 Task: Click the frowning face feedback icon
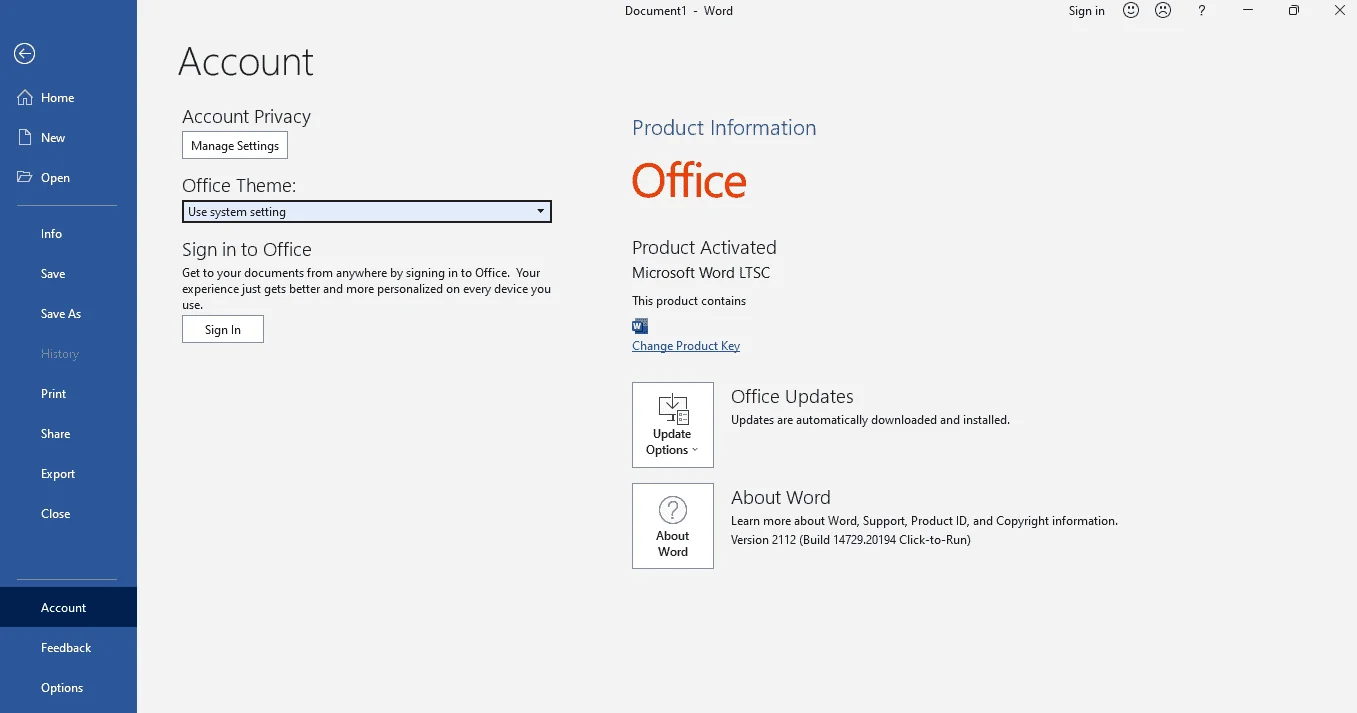coord(1163,11)
